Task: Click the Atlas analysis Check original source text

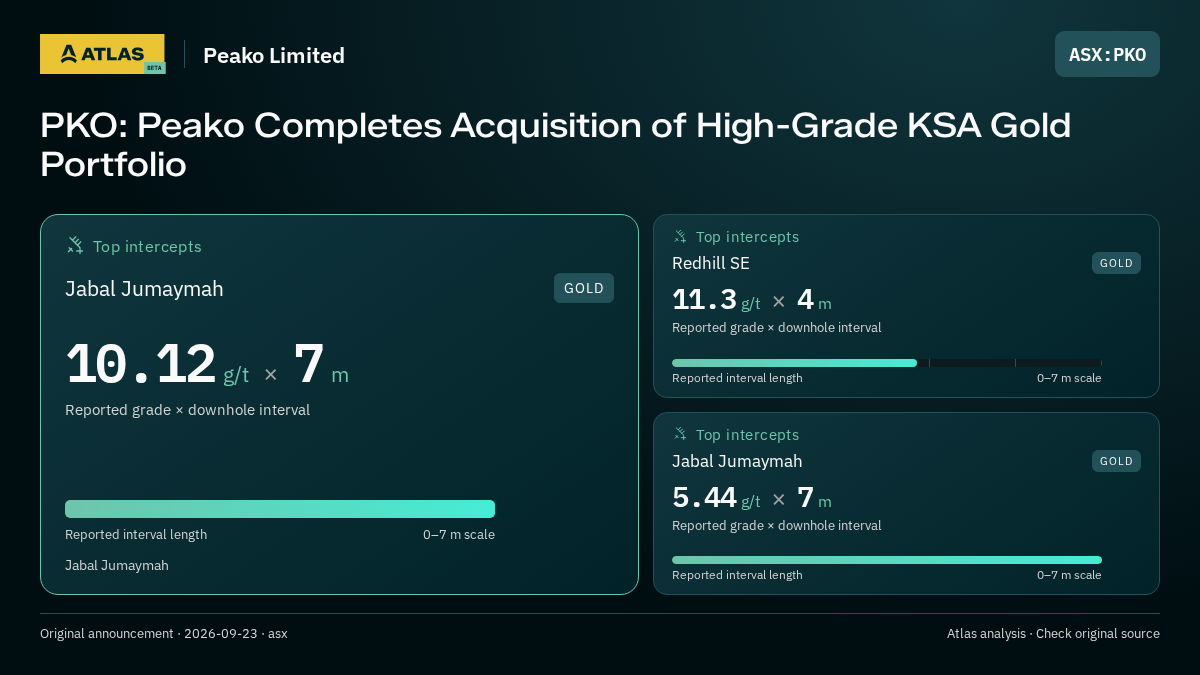Action: coord(1053,634)
